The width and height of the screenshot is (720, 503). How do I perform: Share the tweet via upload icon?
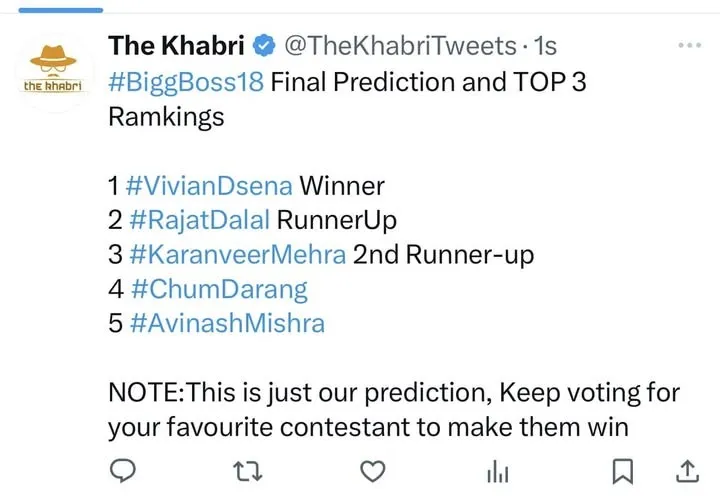[x=687, y=472]
